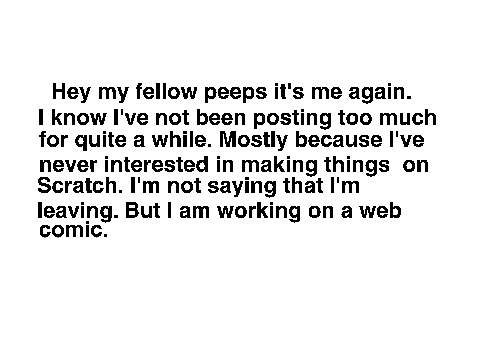The width and height of the screenshot is (480, 360).
Task: Click the word "leaving."
Action: click(x=78, y=212)
